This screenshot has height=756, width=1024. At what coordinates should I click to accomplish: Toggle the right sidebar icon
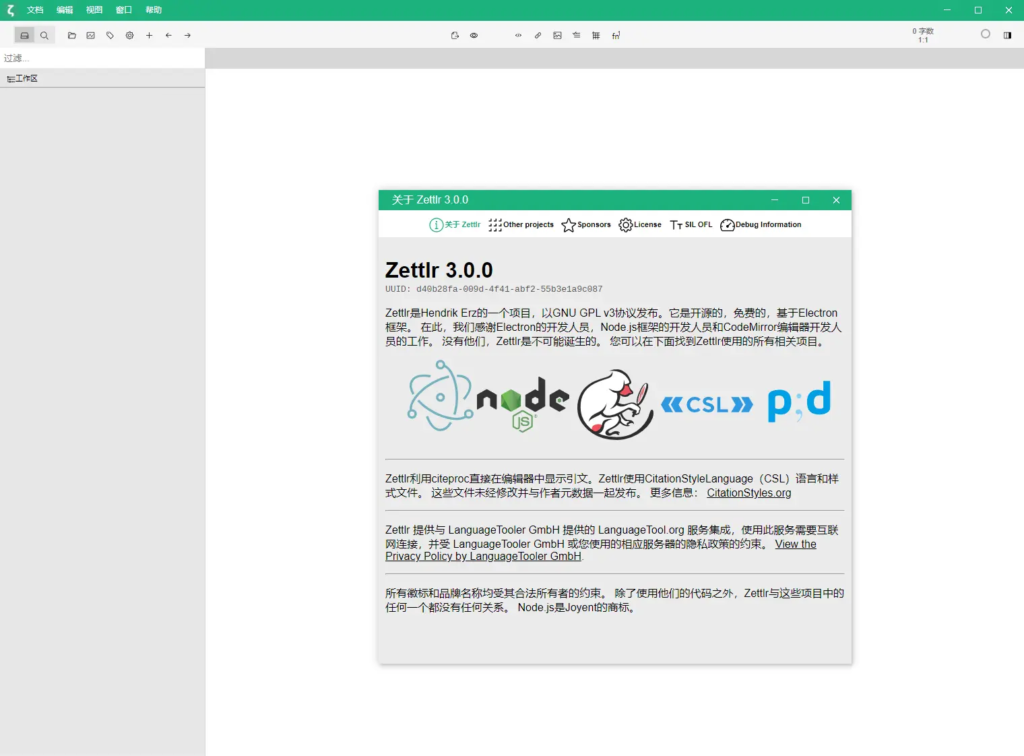1008,35
